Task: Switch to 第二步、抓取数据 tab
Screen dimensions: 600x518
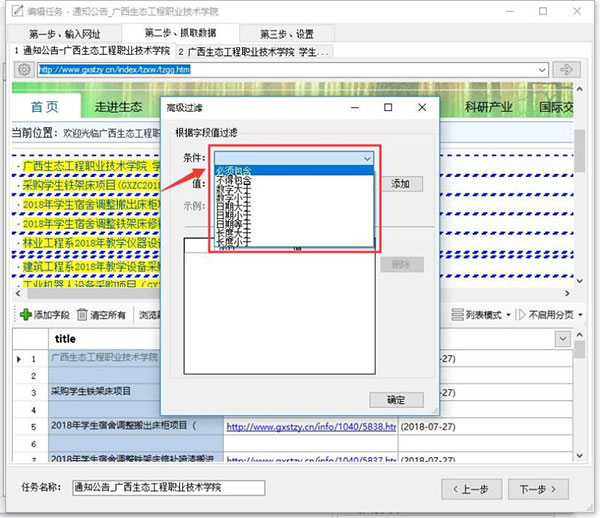Action: (x=180, y=33)
